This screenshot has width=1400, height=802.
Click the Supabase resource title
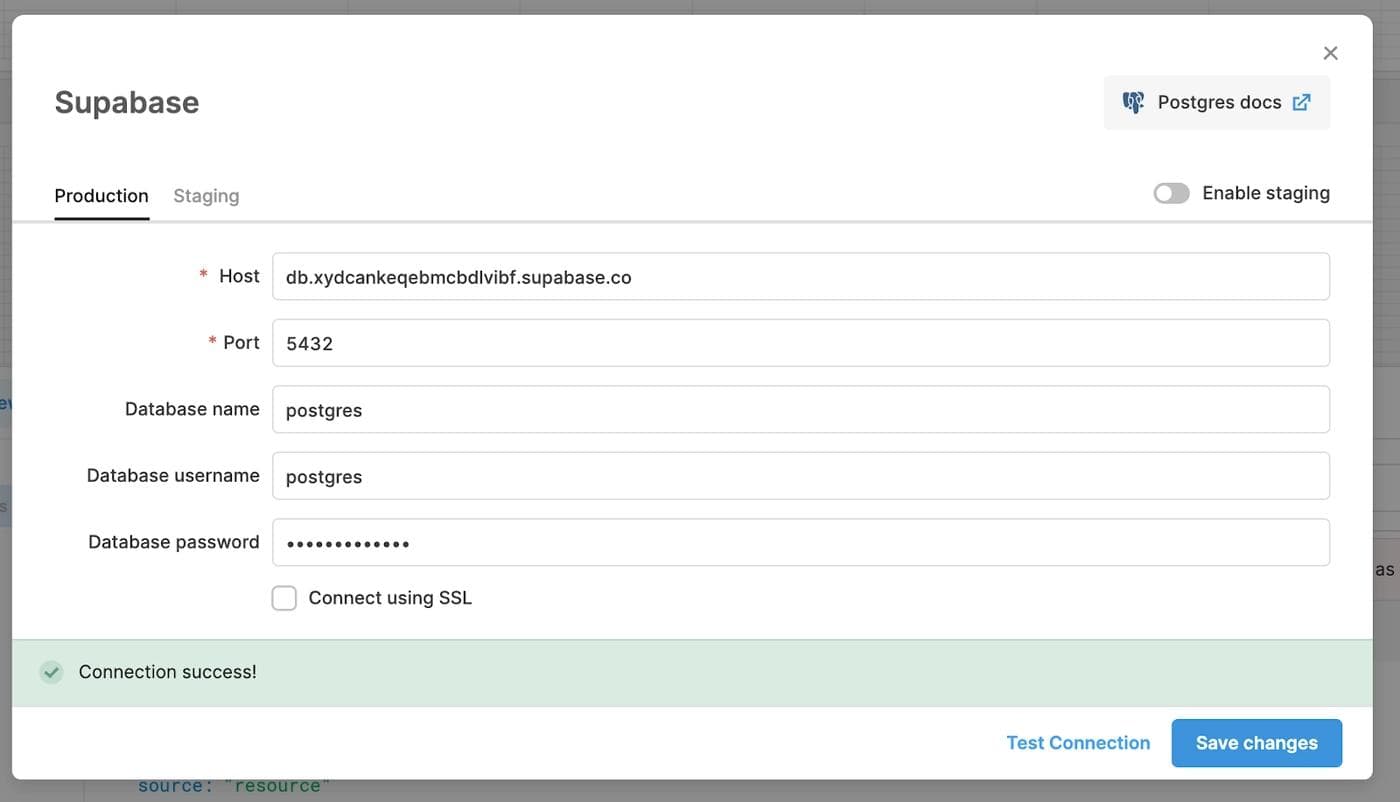(127, 102)
